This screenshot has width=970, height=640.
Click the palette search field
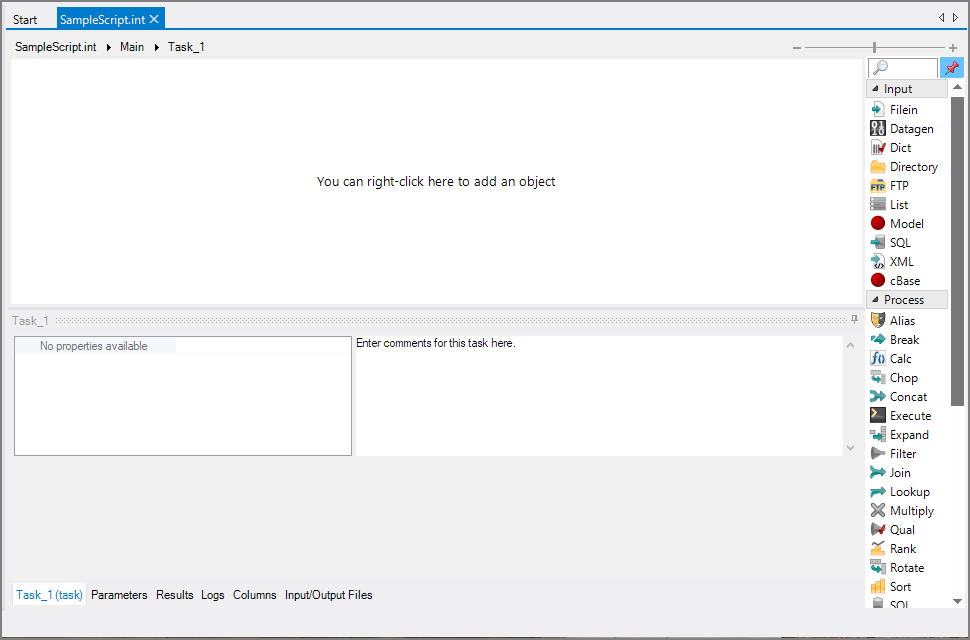(x=902, y=67)
